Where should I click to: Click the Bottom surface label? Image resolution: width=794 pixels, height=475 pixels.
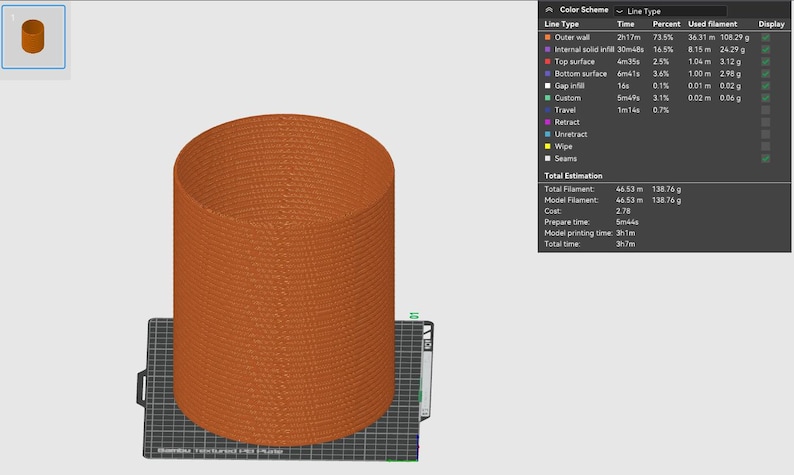tap(580, 73)
